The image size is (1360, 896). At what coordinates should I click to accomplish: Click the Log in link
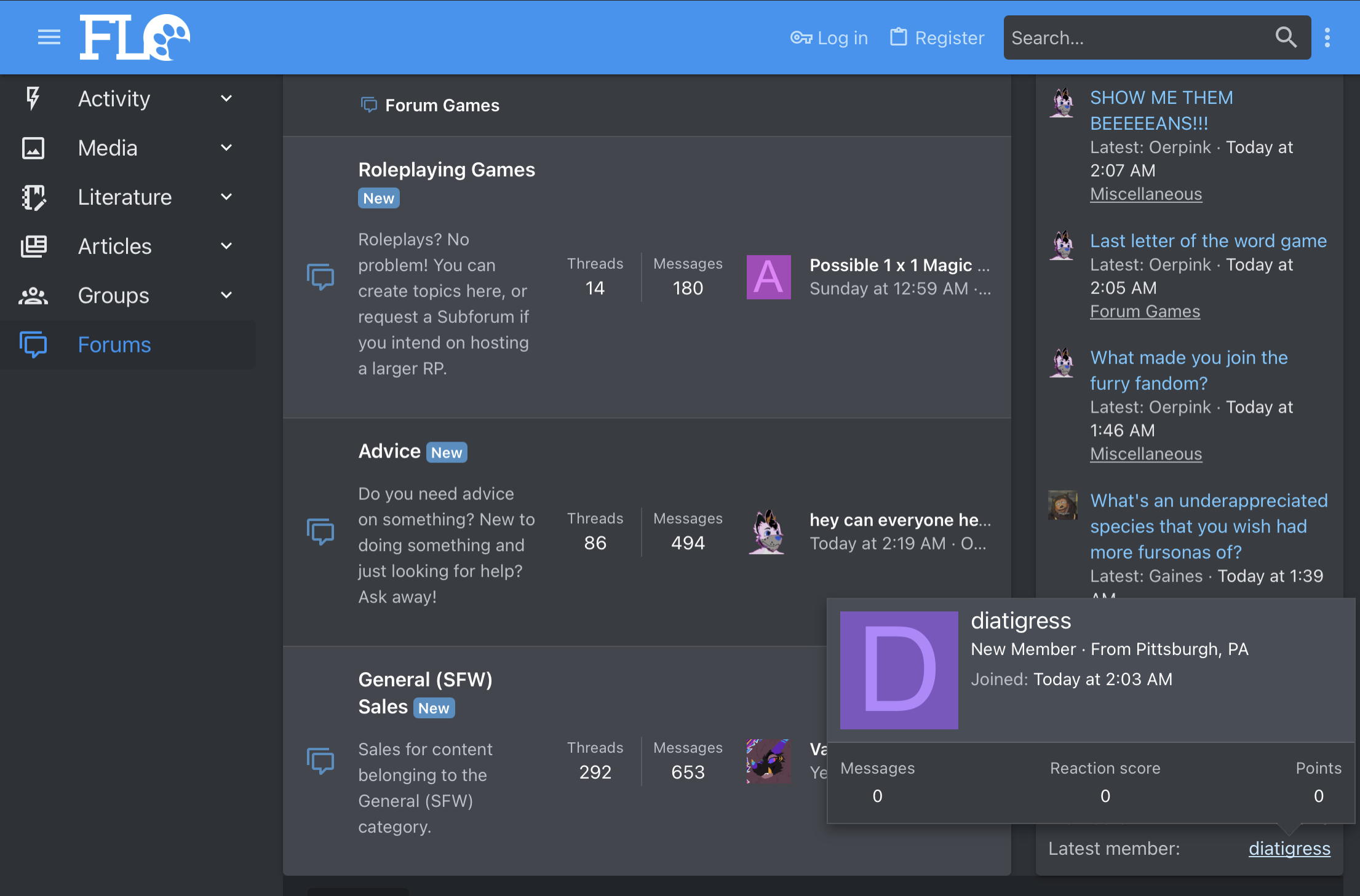pyautogui.click(x=829, y=38)
